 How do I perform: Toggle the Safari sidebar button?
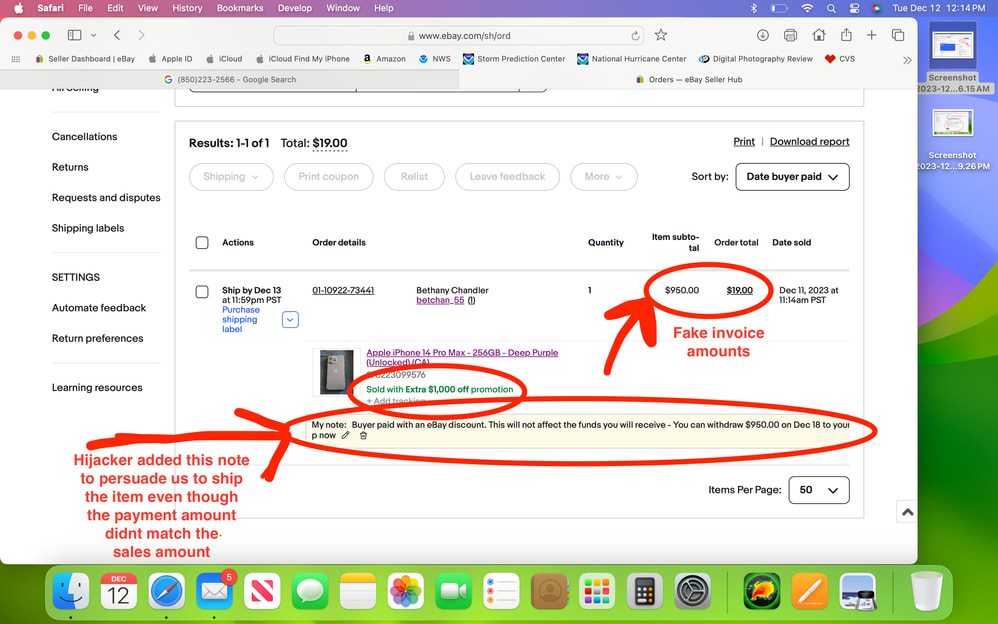74,35
